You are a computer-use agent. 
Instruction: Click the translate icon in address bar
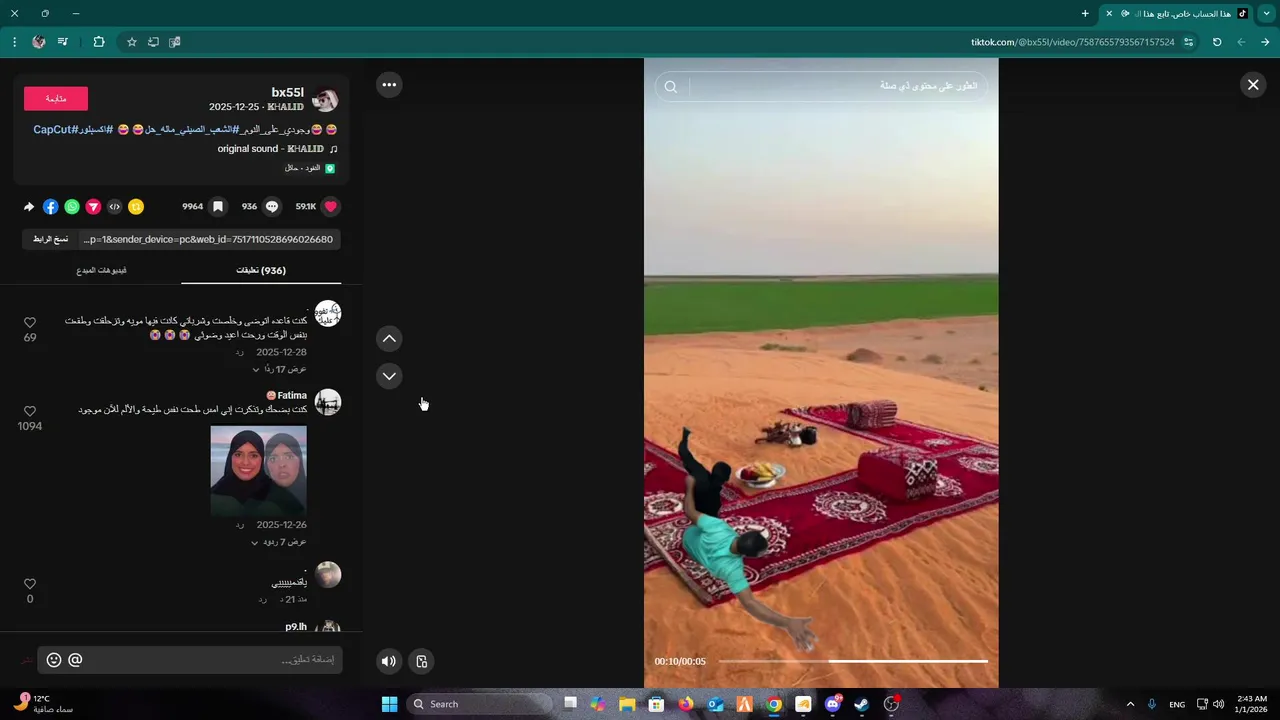pos(175,42)
